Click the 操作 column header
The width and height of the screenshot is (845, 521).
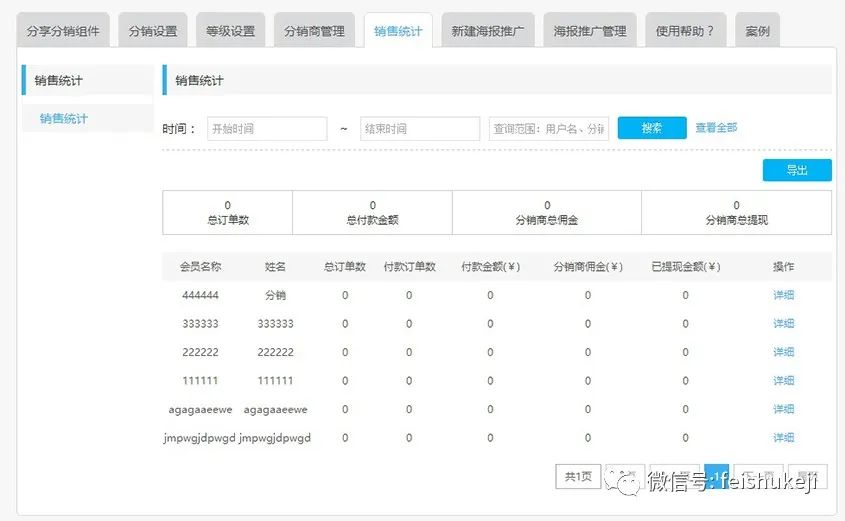coord(784,266)
